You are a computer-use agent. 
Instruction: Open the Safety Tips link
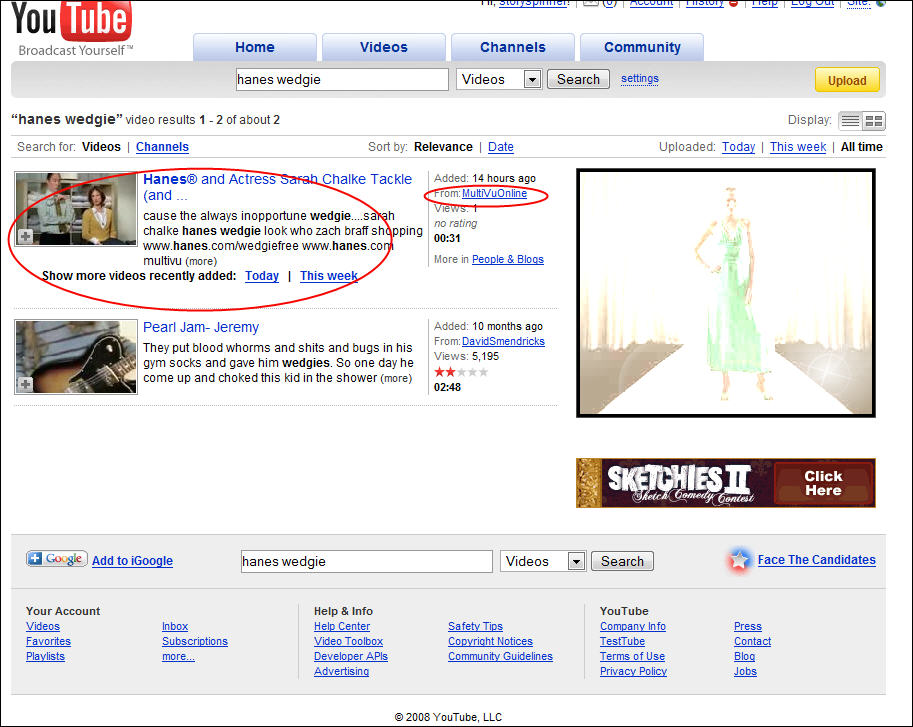[475, 626]
